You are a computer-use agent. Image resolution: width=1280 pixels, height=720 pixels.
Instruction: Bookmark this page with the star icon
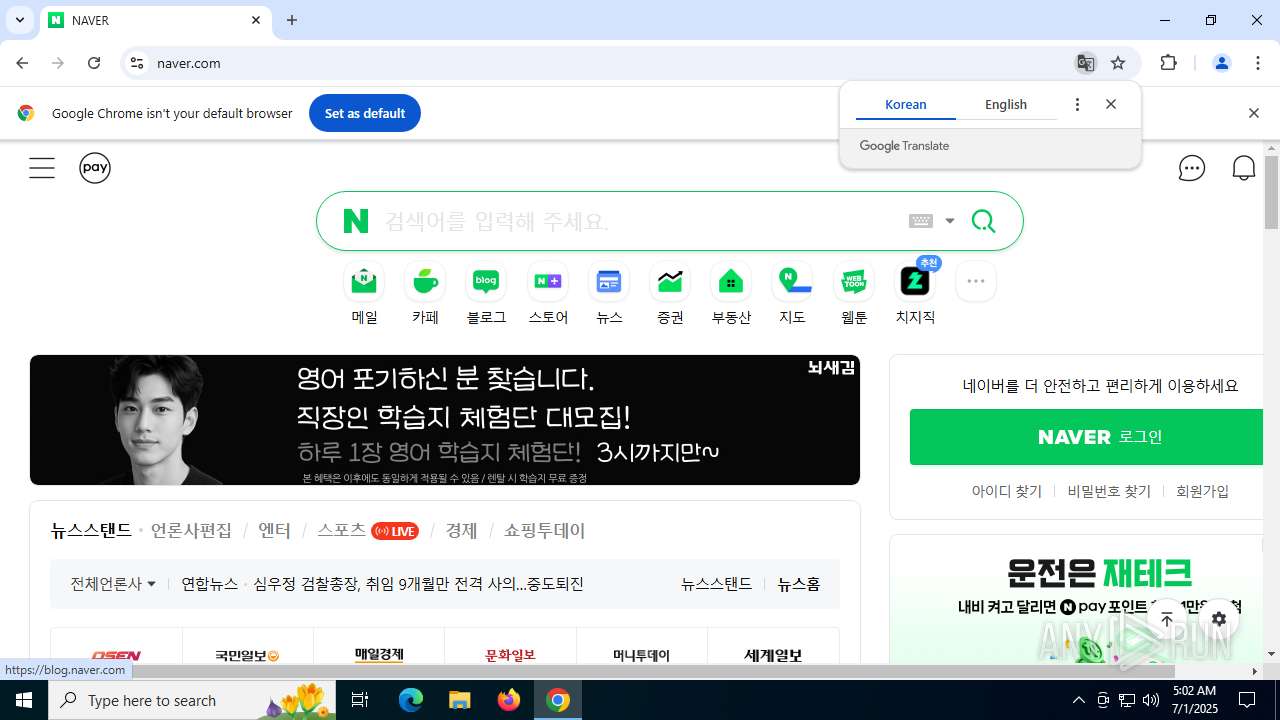tap(1118, 63)
